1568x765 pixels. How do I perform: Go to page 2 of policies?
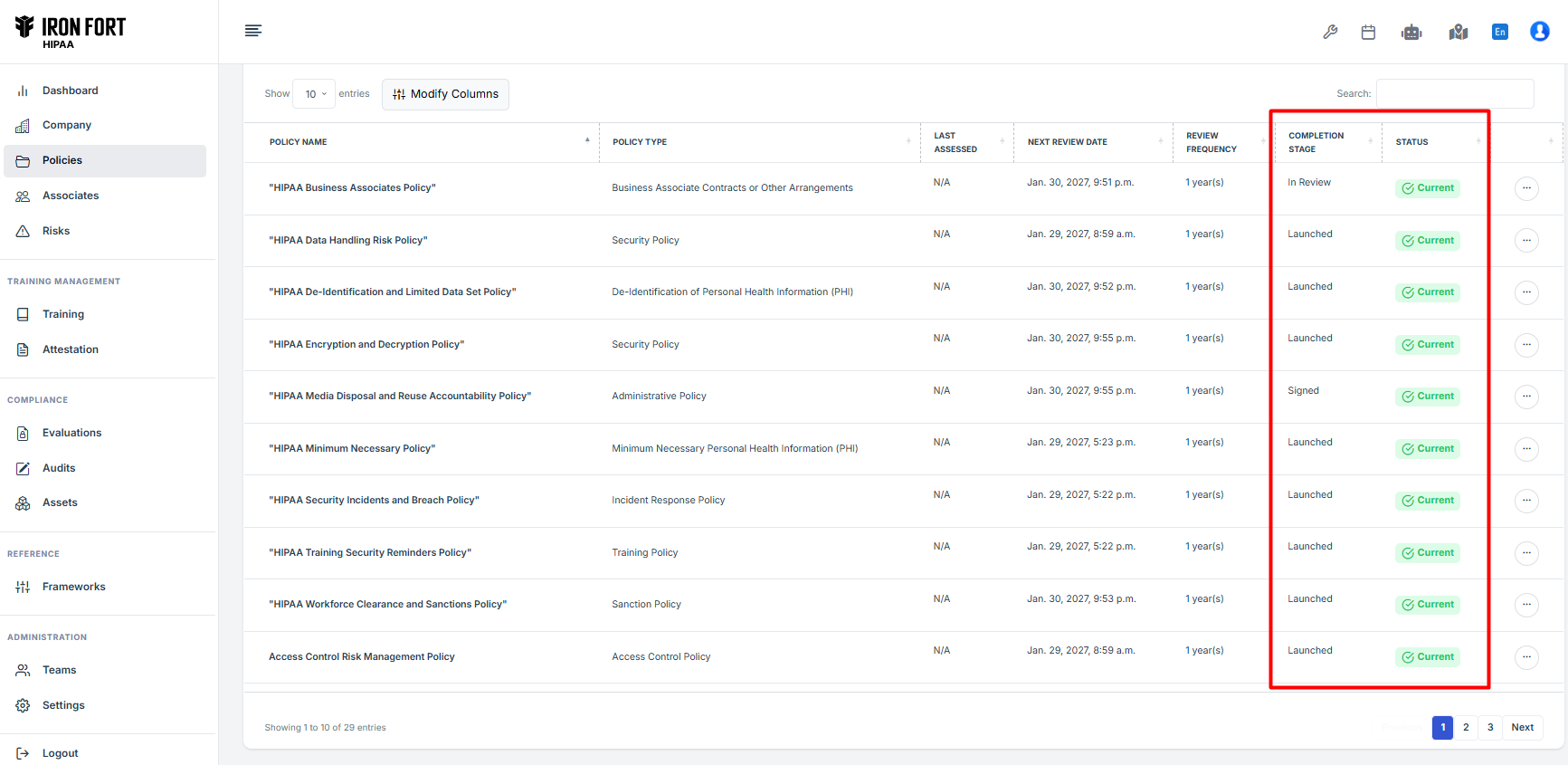(x=1466, y=727)
